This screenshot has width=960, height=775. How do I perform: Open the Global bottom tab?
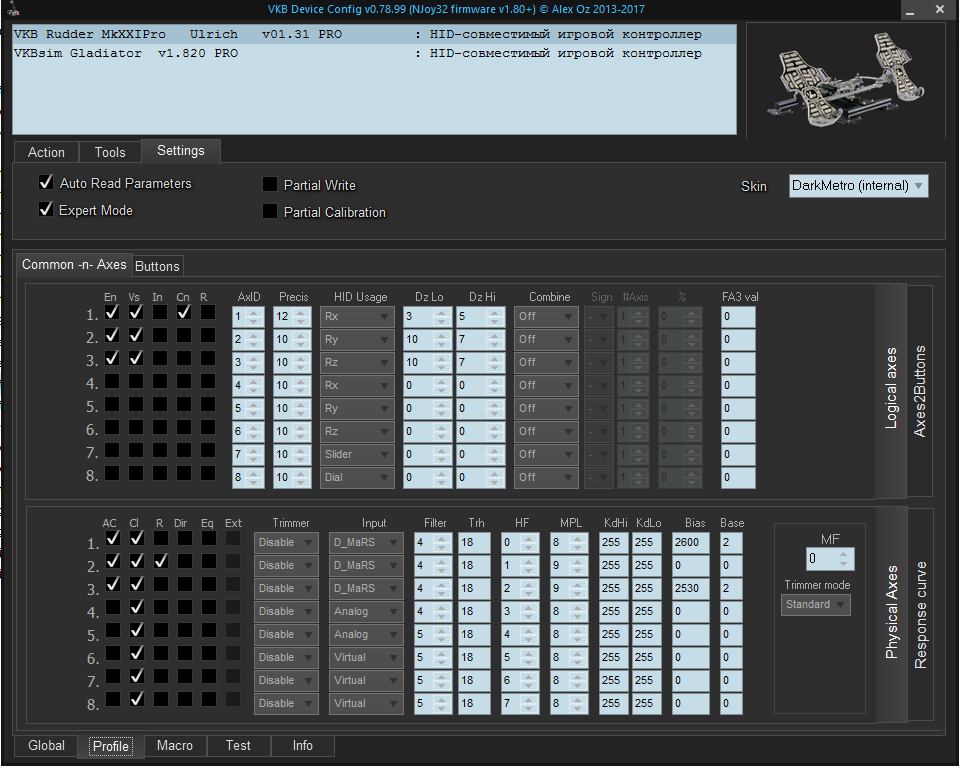click(x=47, y=746)
